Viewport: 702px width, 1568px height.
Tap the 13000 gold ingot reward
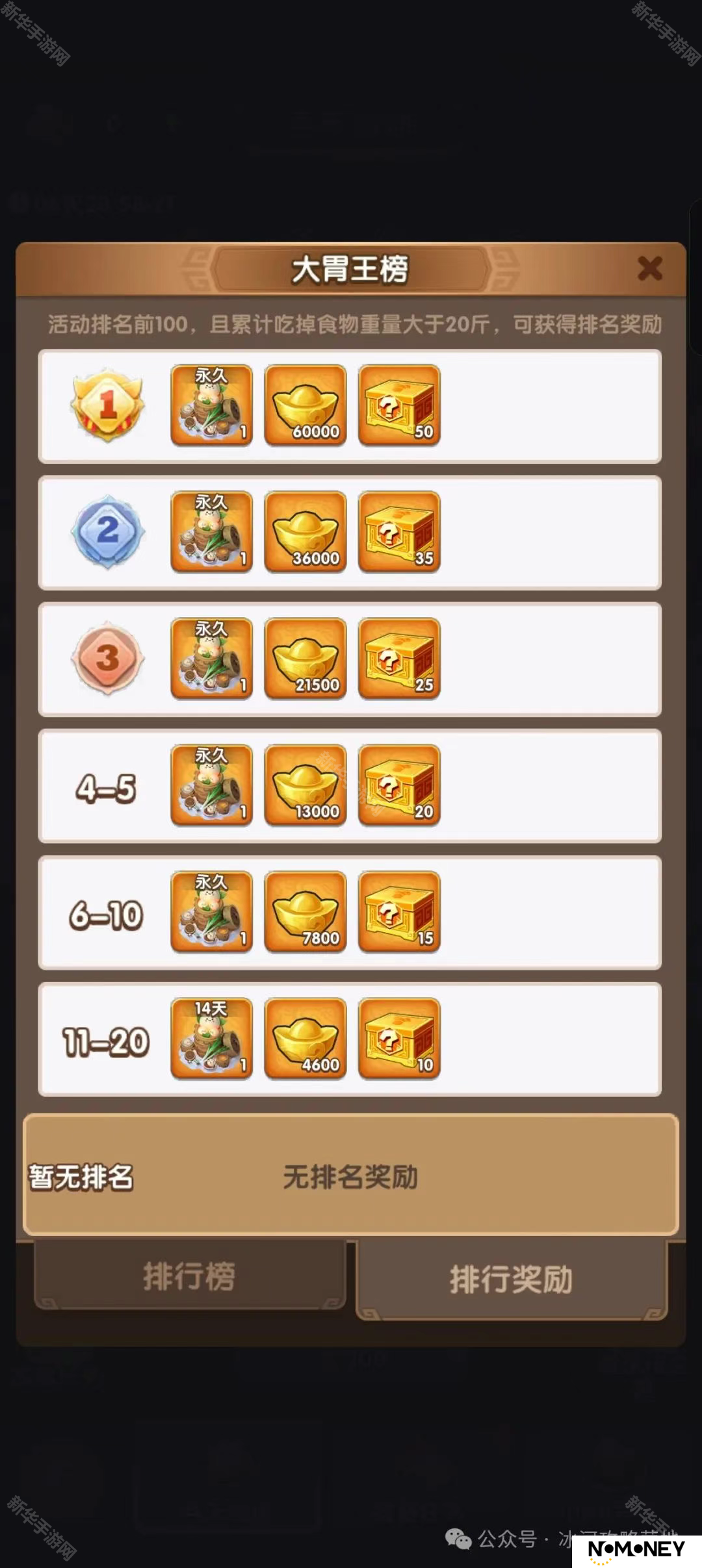(x=305, y=785)
